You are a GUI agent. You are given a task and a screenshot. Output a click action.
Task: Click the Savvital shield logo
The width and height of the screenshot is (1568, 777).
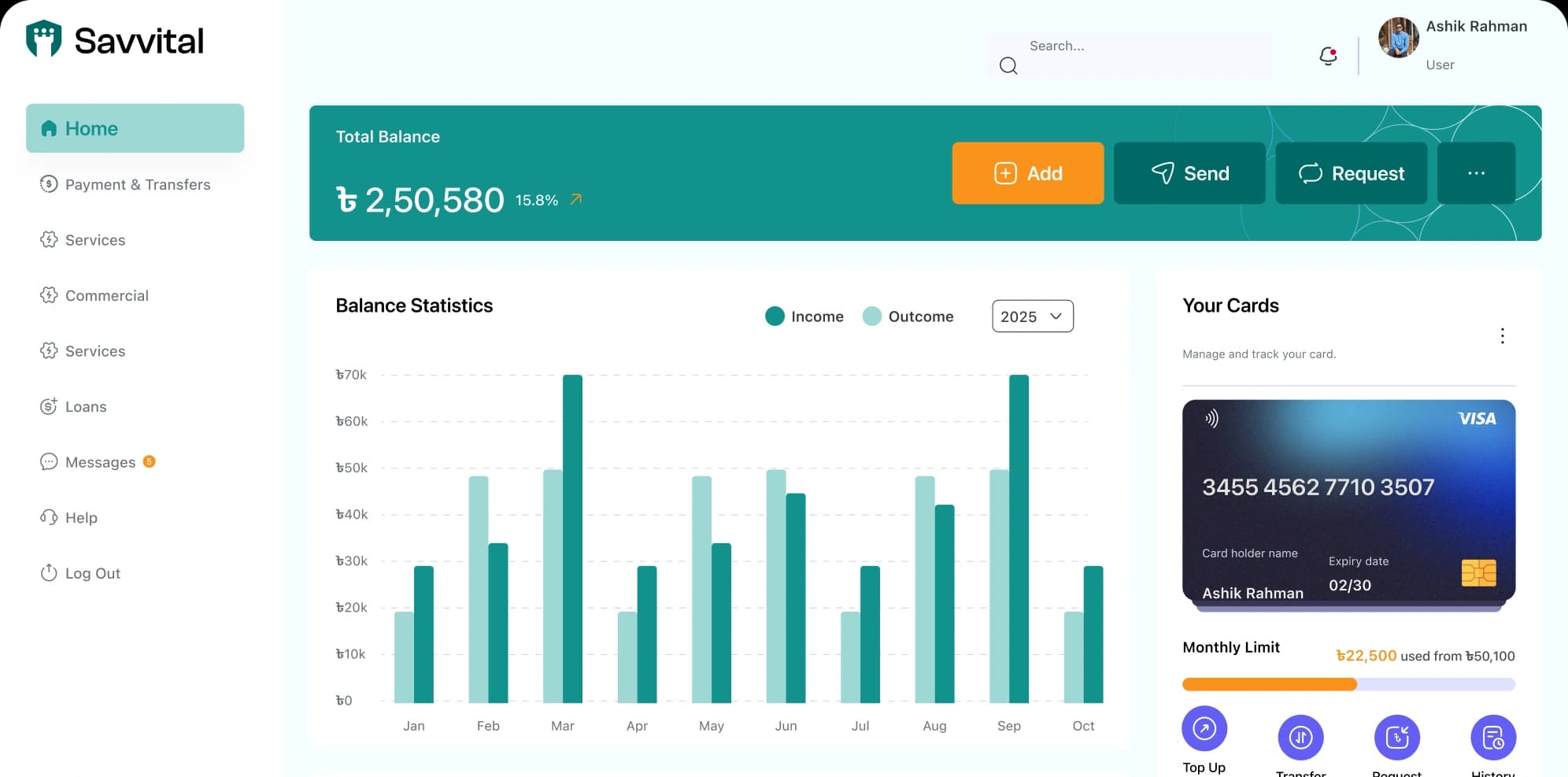[x=44, y=39]
